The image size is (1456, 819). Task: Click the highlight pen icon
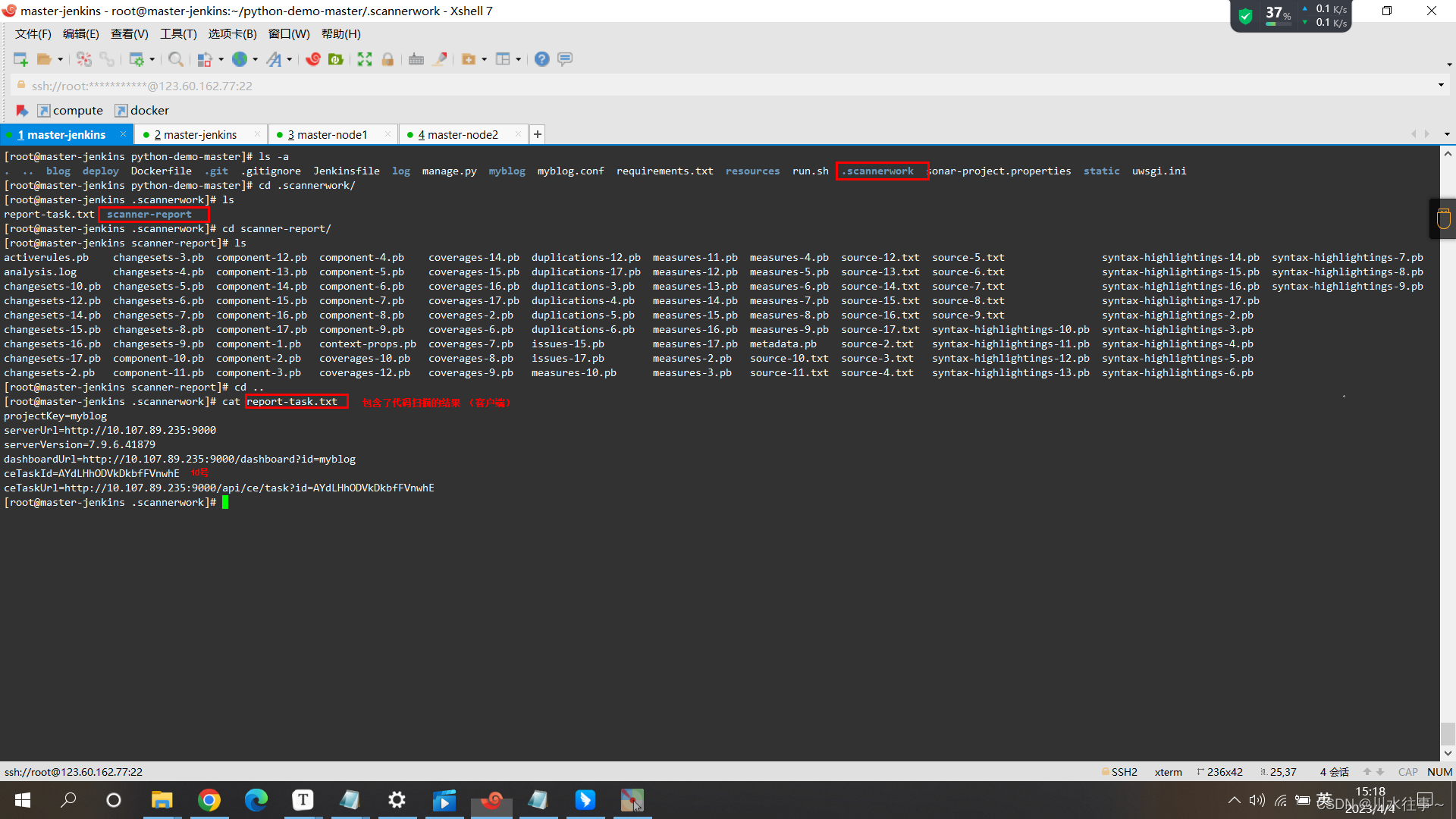point(439,59)
